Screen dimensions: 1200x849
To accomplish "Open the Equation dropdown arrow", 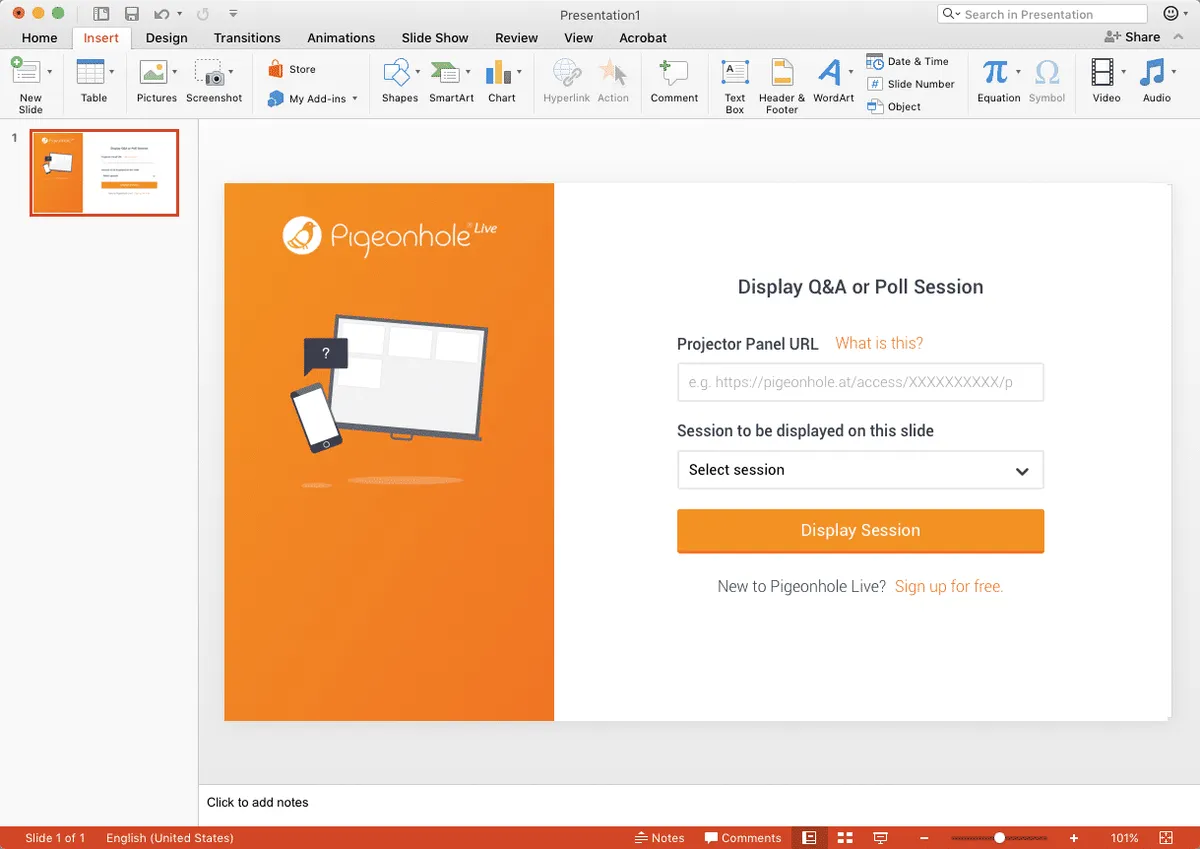I will [x=1018, y=72].
